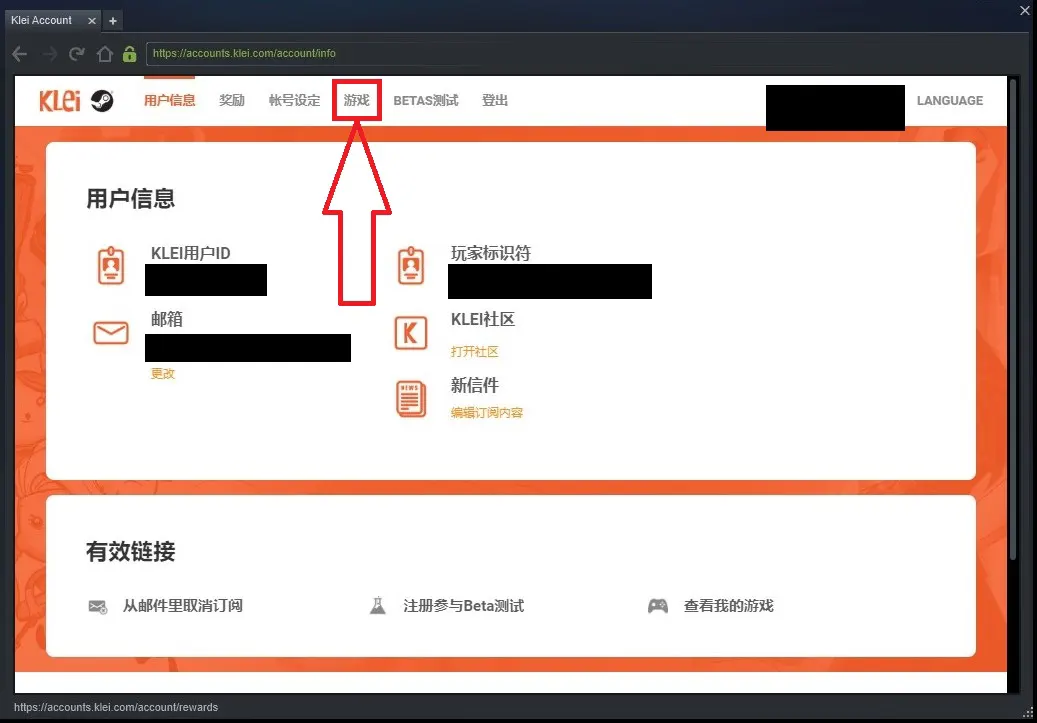Open 帐号设定 account settings
Screen dimensions: 1037x723
294,101
